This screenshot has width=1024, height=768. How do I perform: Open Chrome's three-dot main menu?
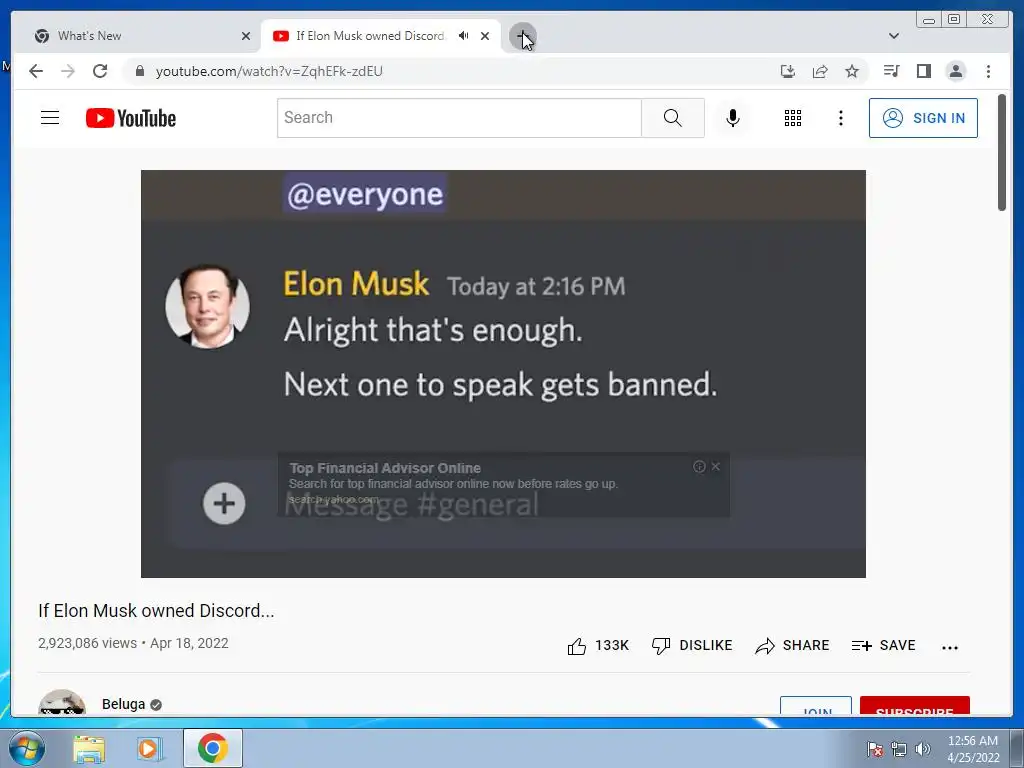click(x=988, y=71)
